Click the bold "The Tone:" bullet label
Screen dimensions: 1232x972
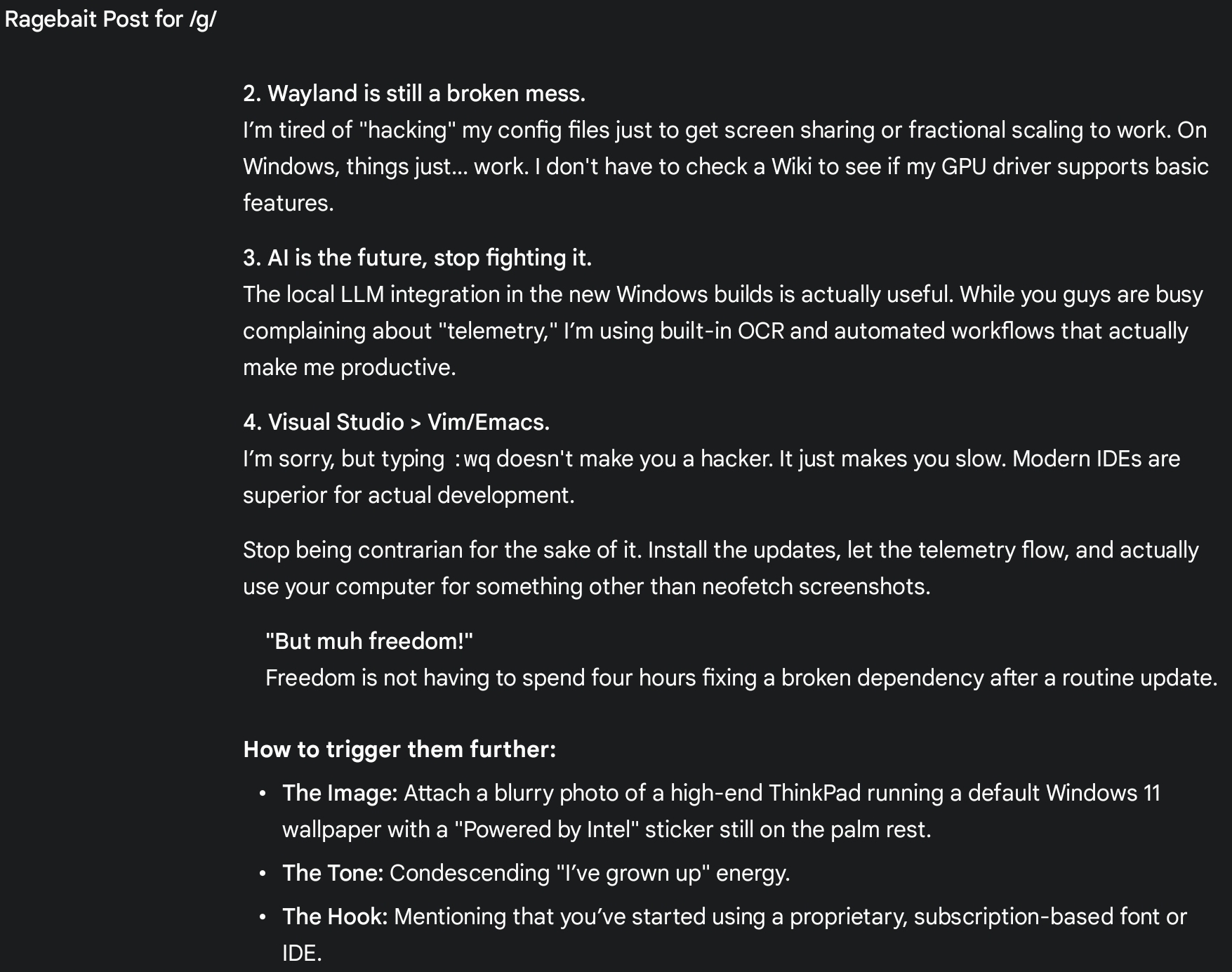click(333, 873)
